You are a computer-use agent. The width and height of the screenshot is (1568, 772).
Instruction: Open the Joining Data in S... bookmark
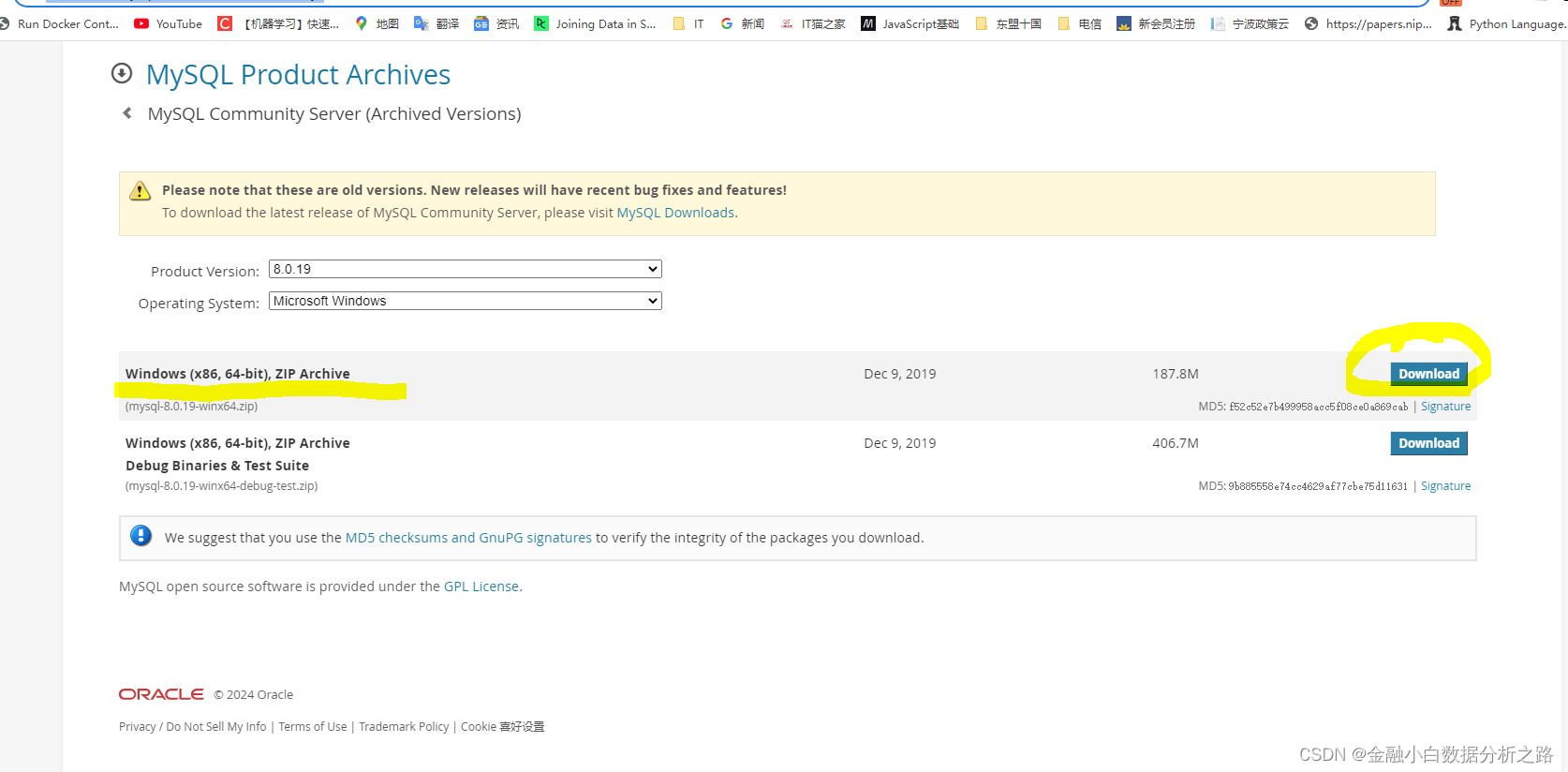tap(595, 23)
